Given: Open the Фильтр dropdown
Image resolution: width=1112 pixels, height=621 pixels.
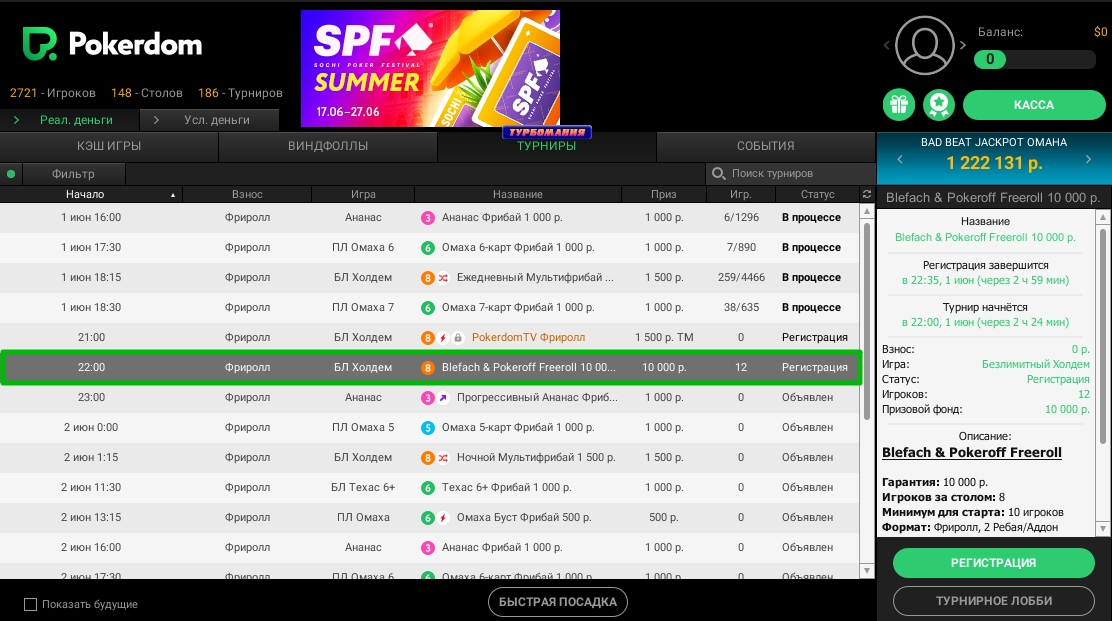Looking at the screenshot, I should 74,174.
